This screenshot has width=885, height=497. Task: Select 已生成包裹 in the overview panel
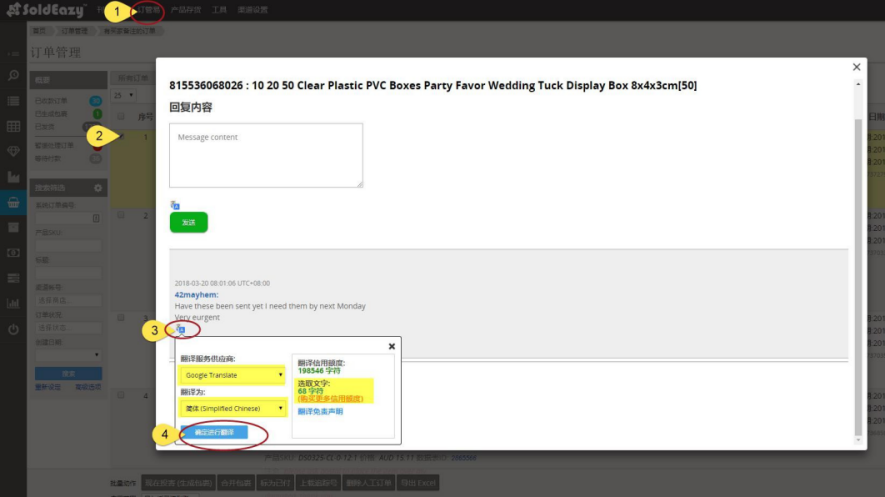pos(51,113)
